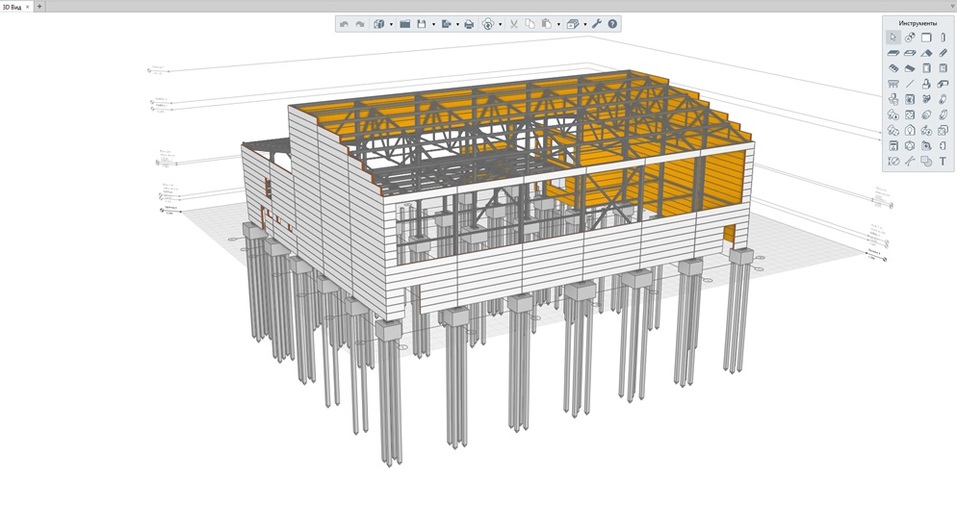Viewport: 957px width, 506px height.
Task: Select the arrow selection tool in Инструменты
Action: click(x=893, y=37)
